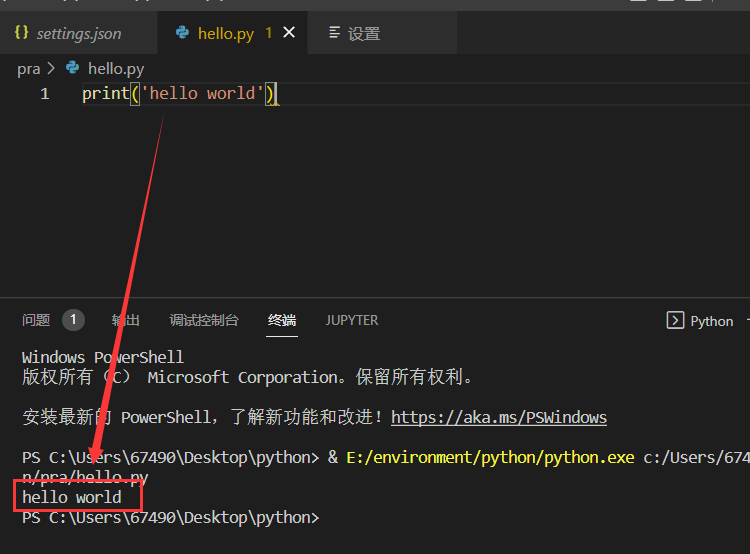Switch to the settings.json editor tab
Viewport: 750px width, 554px height.
pyautogui.click(x=78, y=33)
